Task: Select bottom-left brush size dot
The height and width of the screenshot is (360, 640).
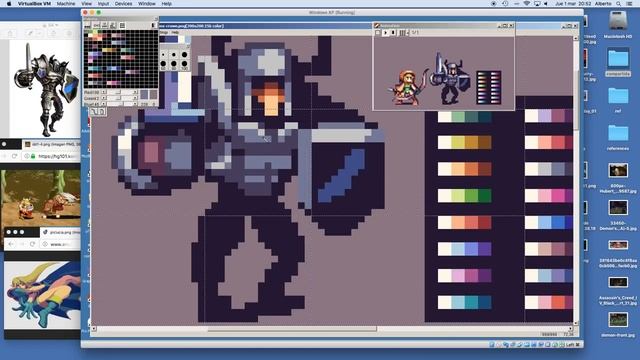Action: (x=163, y=64)
